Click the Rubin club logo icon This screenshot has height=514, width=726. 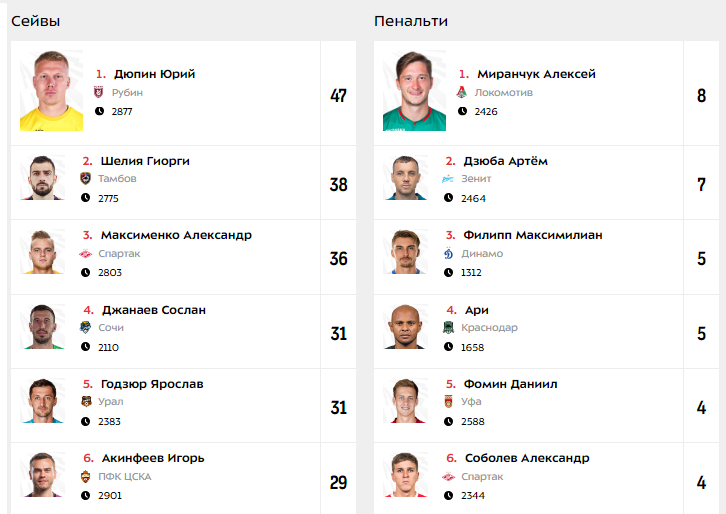[99, 92]
